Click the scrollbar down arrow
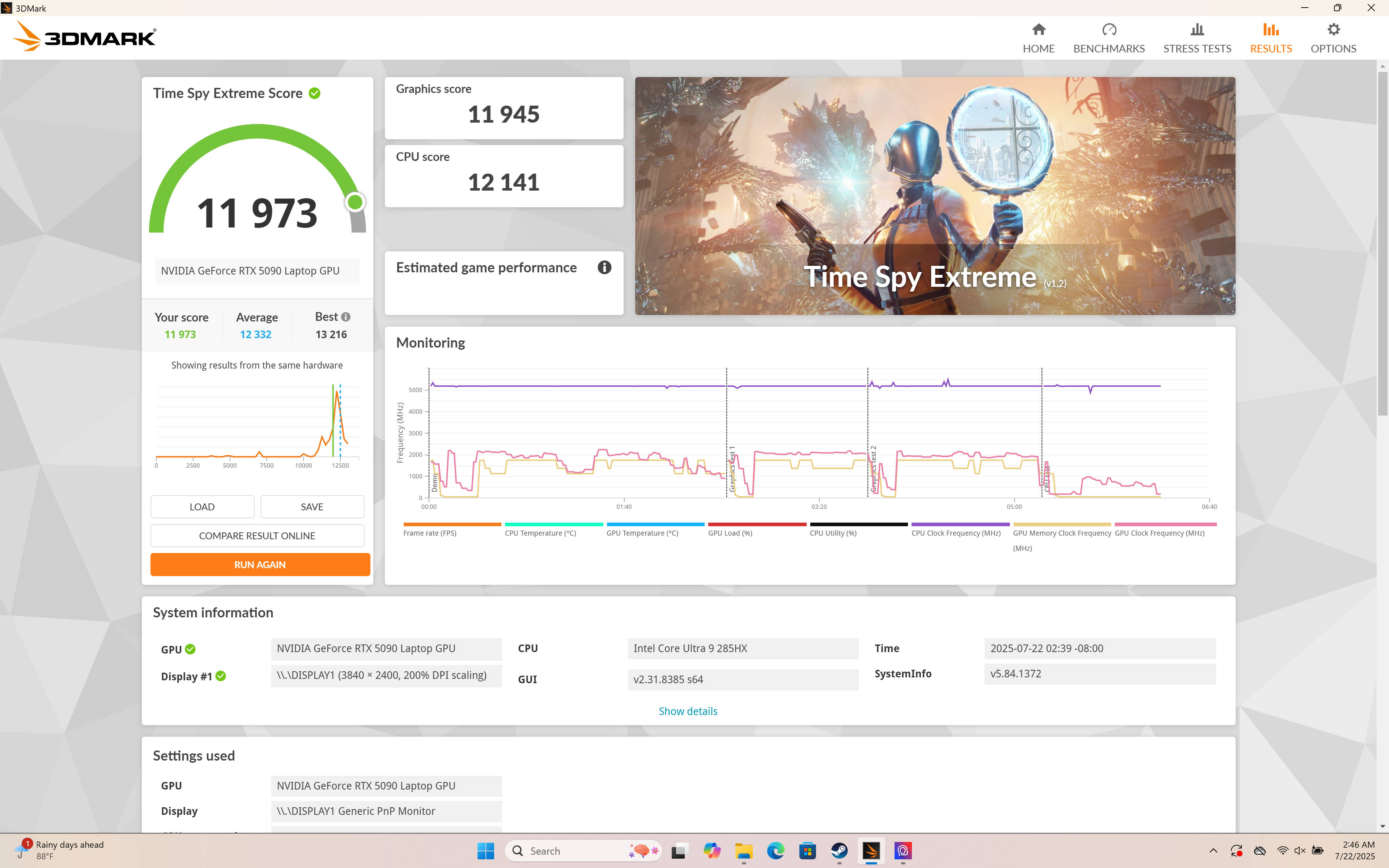 coord(1382,826)
